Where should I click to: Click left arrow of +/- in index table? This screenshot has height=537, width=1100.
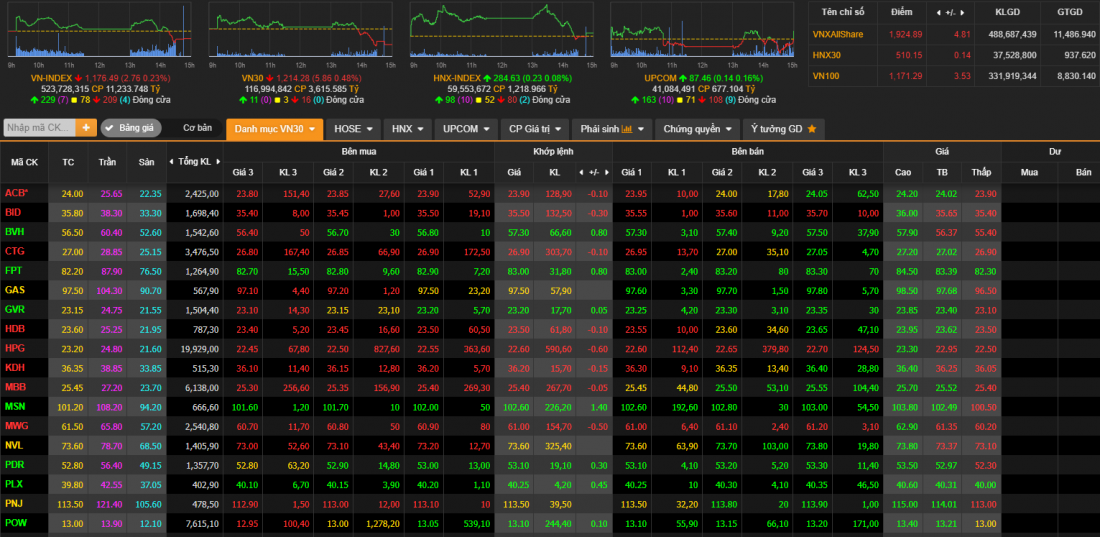tap(938, 12)
